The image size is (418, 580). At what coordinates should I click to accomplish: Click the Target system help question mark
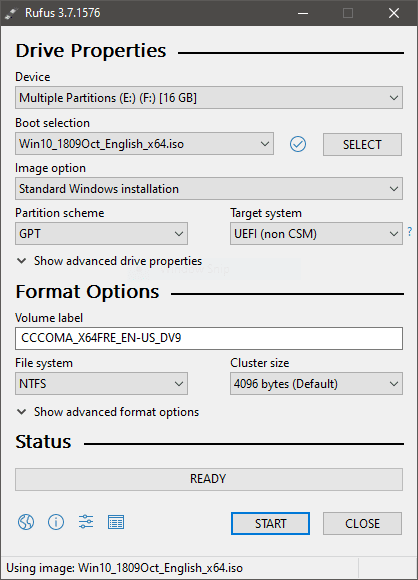point(410,232)
